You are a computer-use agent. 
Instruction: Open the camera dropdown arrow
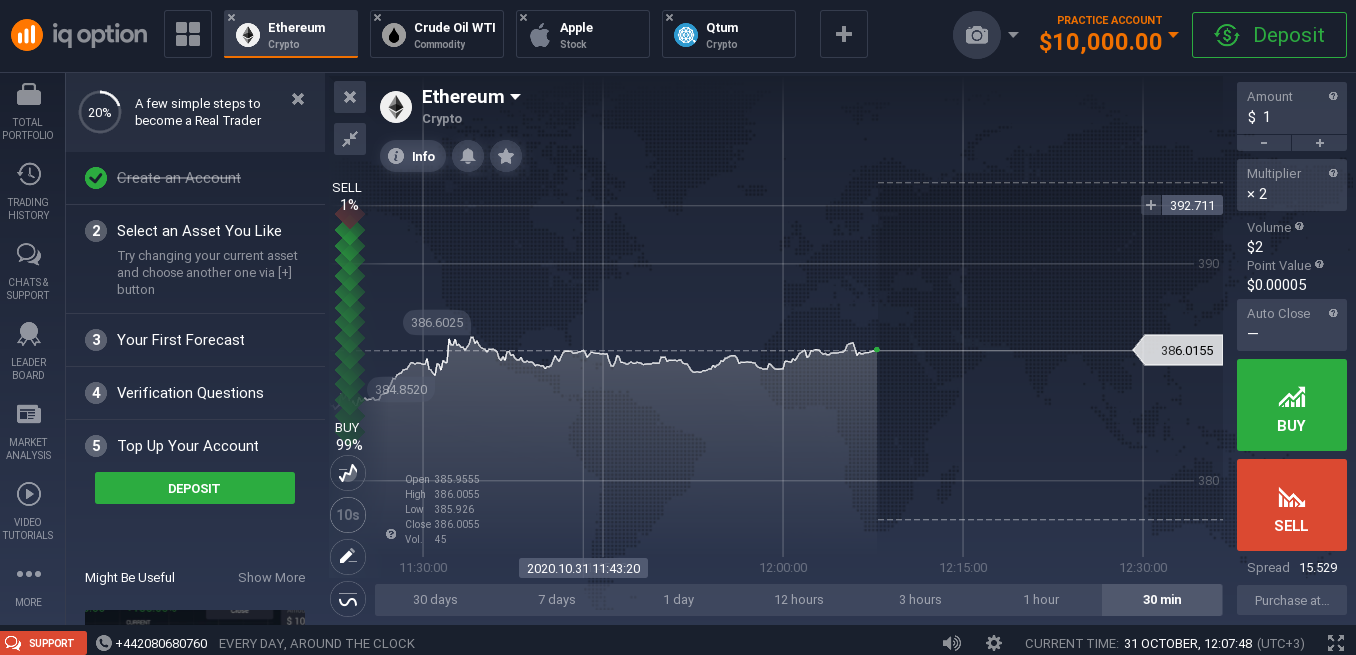1013,35
